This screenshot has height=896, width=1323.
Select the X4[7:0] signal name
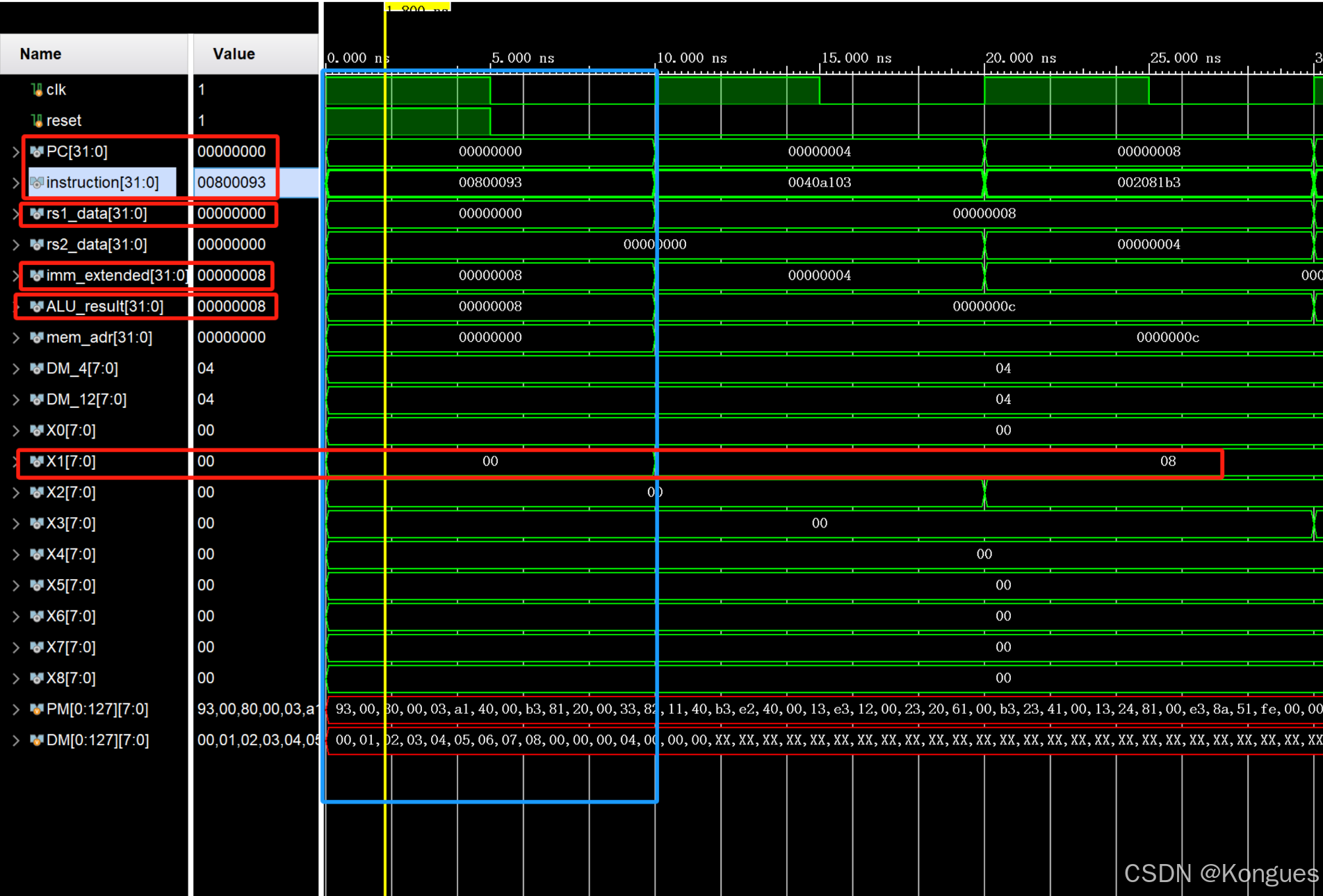71,554
